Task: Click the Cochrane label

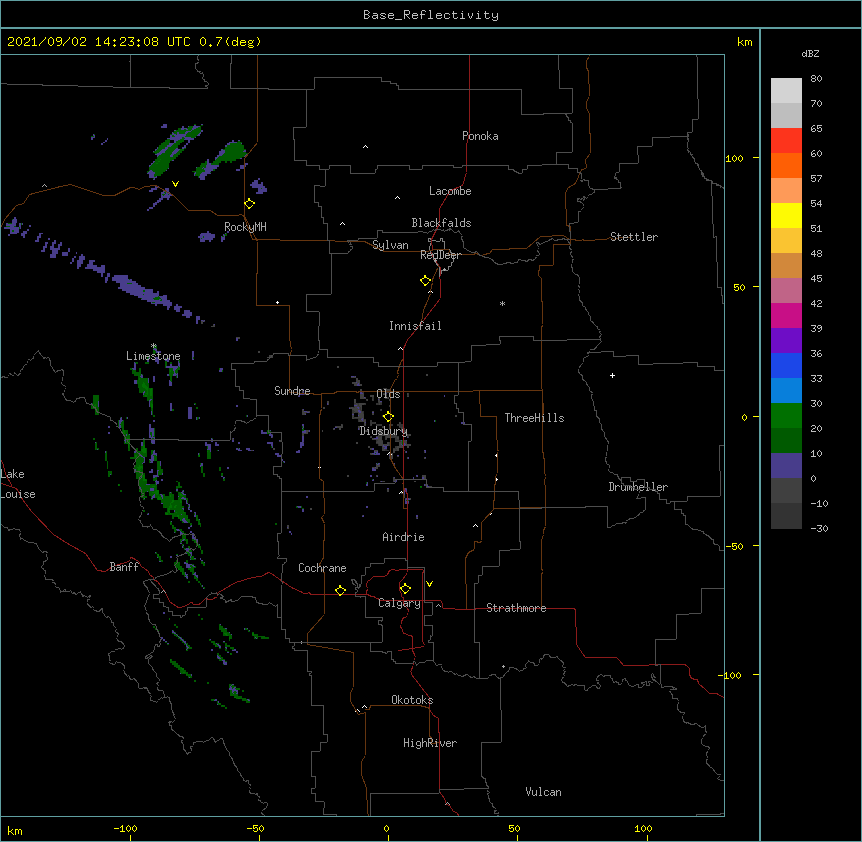Action: tap(322, 568)
